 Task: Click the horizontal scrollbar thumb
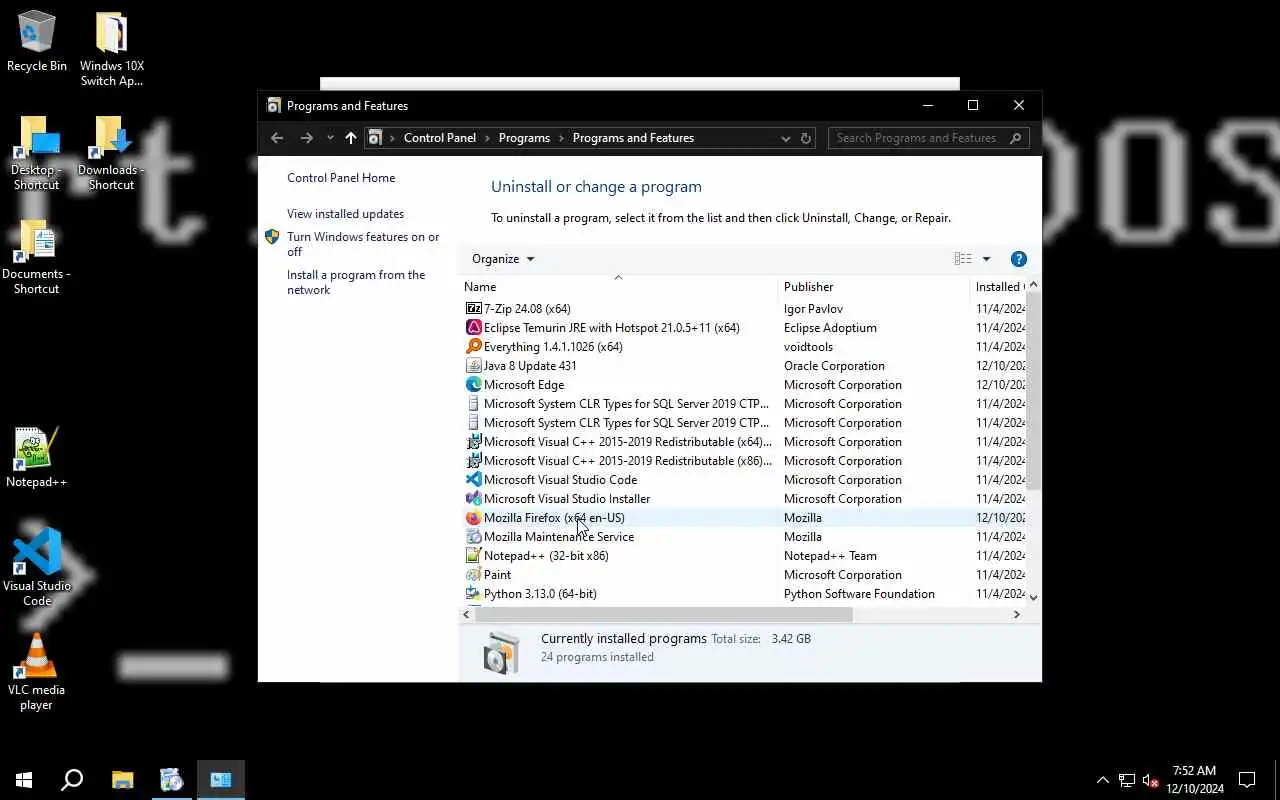pos(664,615)
